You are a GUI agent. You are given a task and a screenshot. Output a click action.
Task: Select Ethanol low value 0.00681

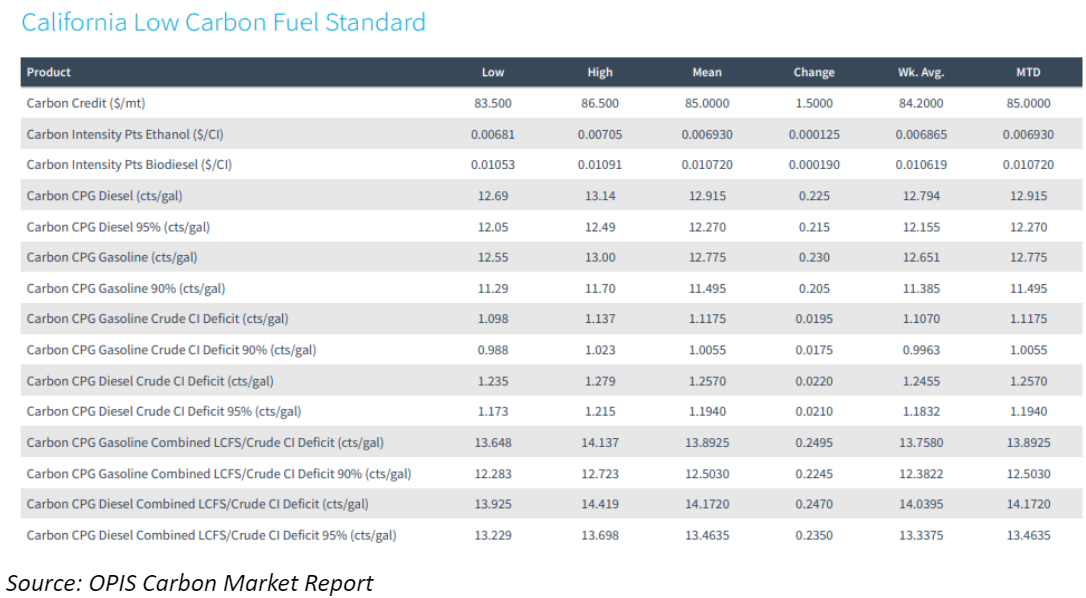[492, 134]
